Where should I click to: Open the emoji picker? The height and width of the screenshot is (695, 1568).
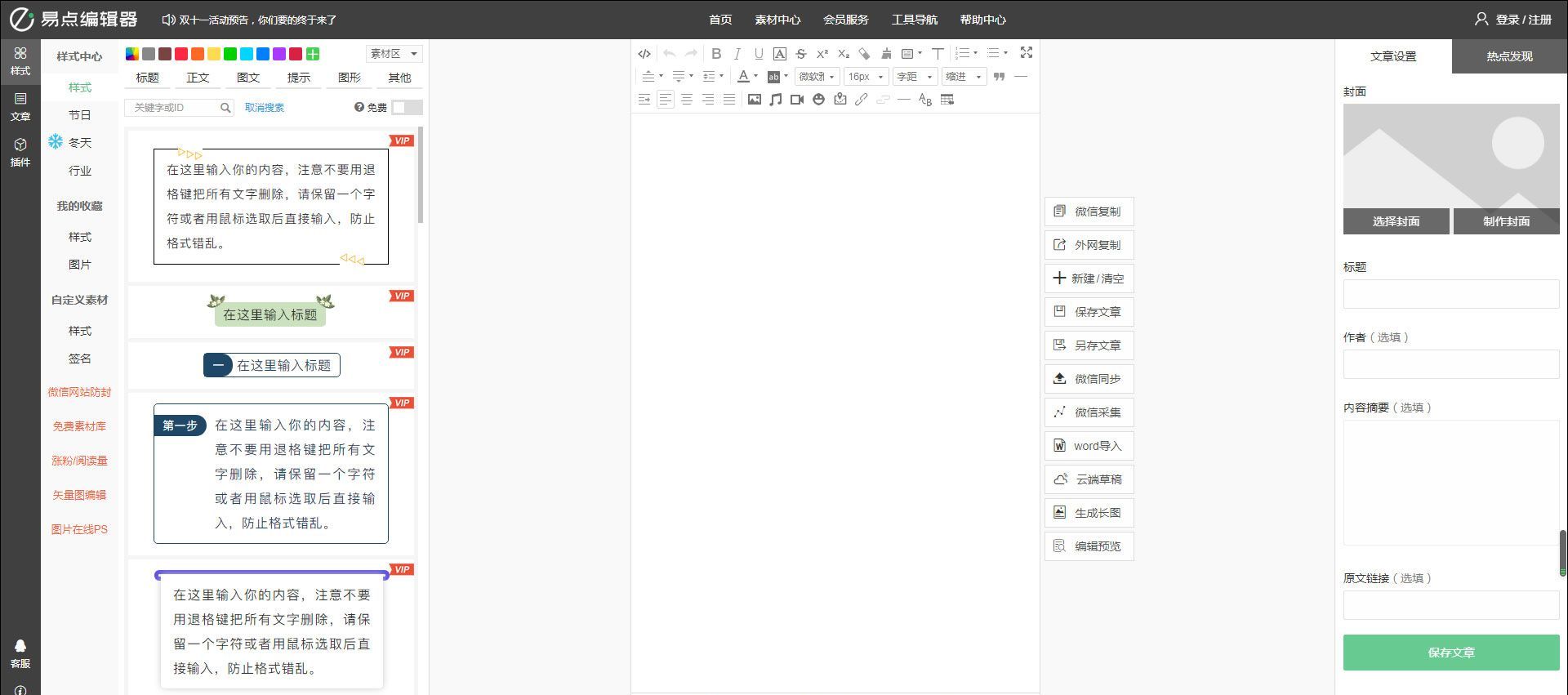tap(818, 100)
